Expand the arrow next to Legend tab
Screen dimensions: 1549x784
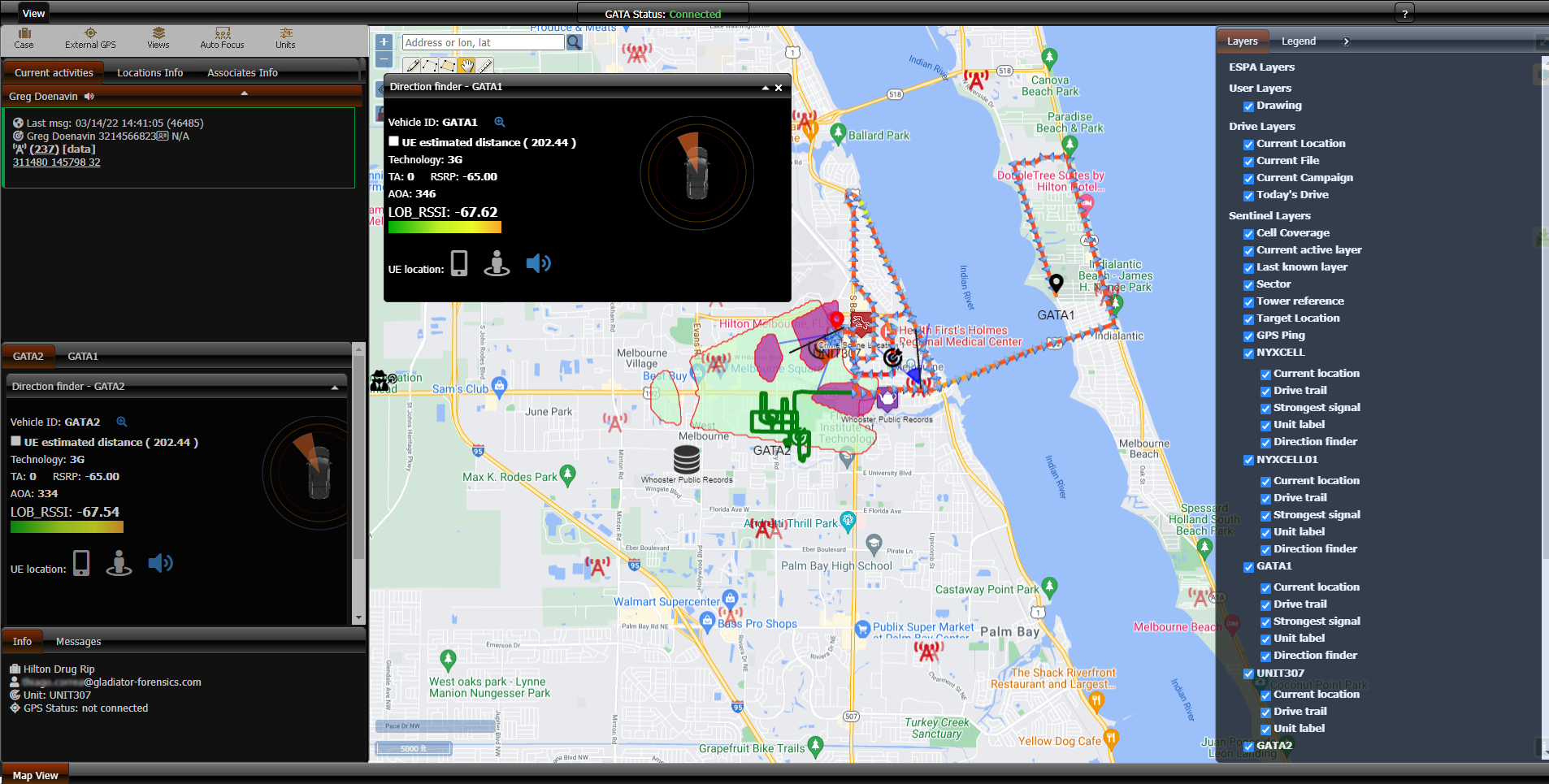[1346, 41]
